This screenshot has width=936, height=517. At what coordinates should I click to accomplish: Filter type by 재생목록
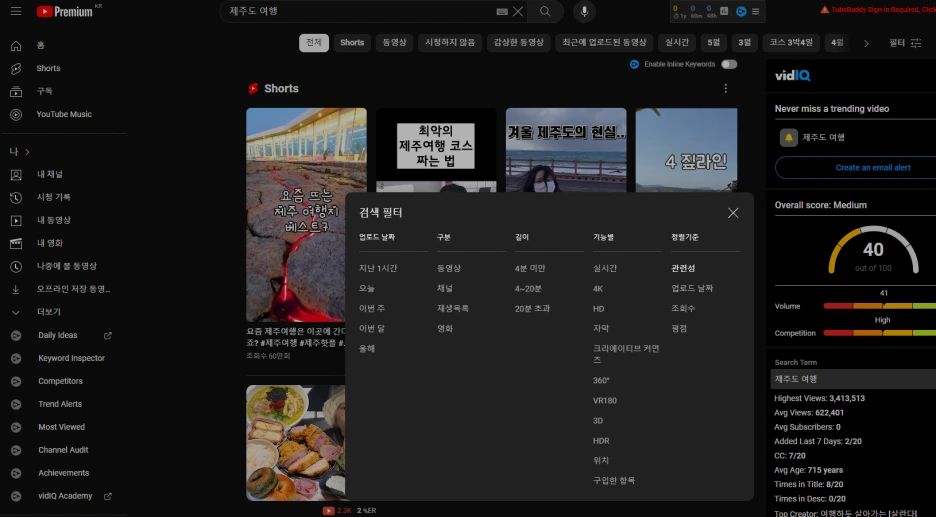[452, 309]
